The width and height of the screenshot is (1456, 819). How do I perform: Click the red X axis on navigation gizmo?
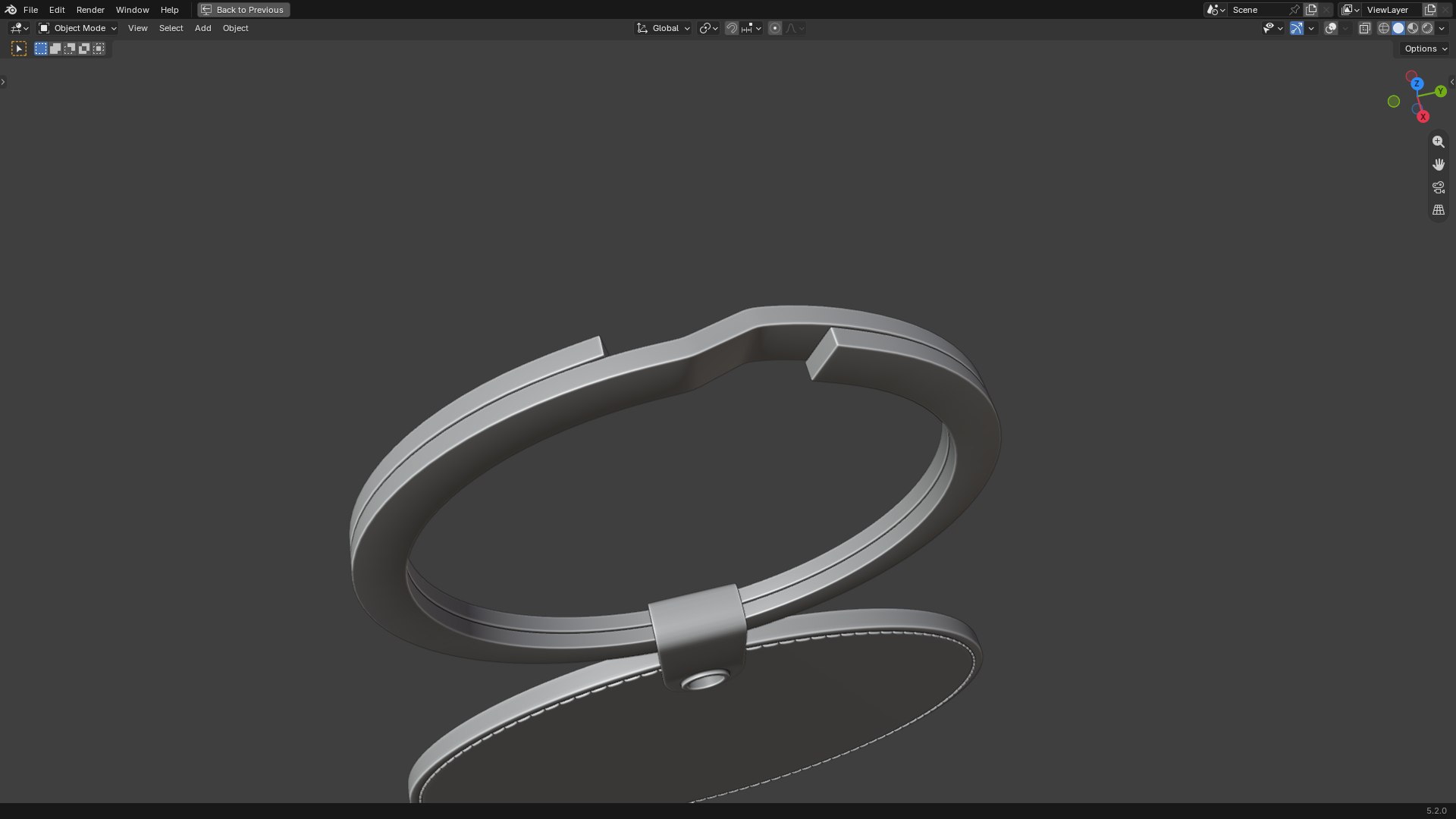1423,117
